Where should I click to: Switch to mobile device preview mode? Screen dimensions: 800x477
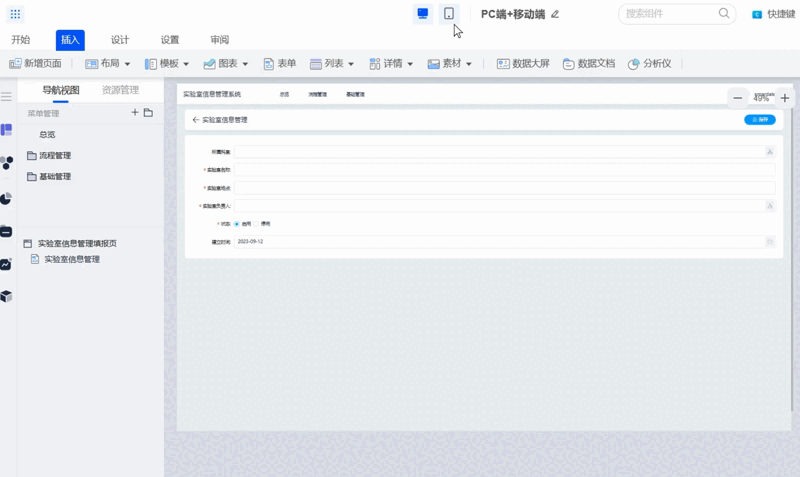[x=448, y=14]
